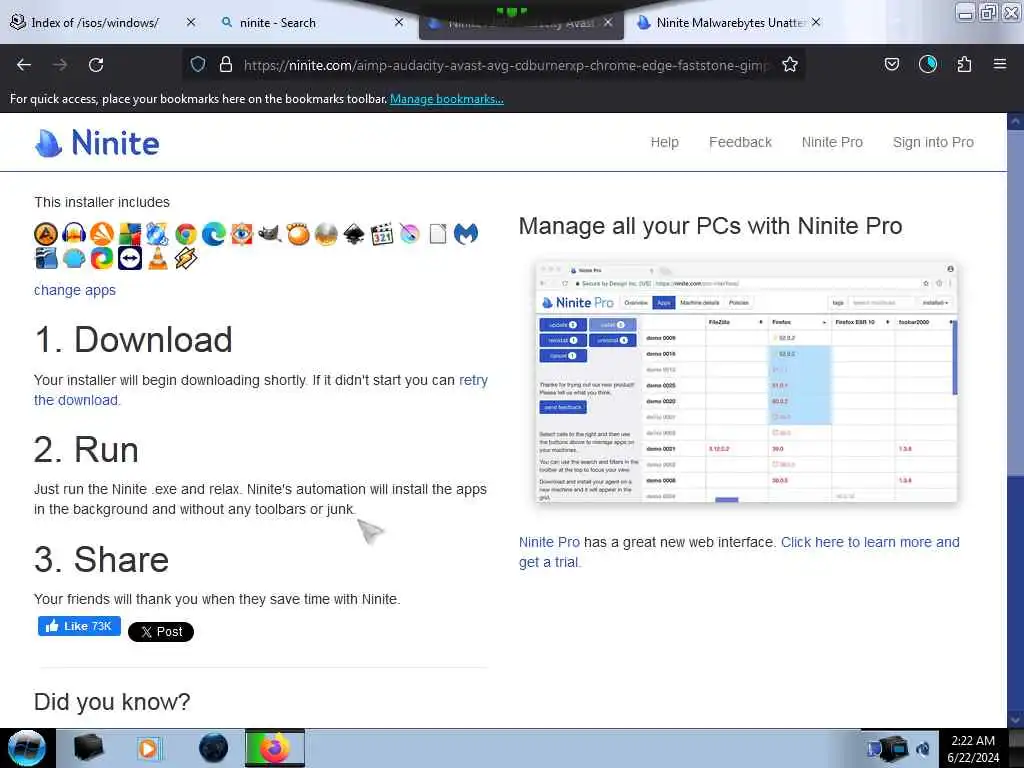Close the ninite - Search tab
Screen dimensions: 1024x768
tap(399, 22)
